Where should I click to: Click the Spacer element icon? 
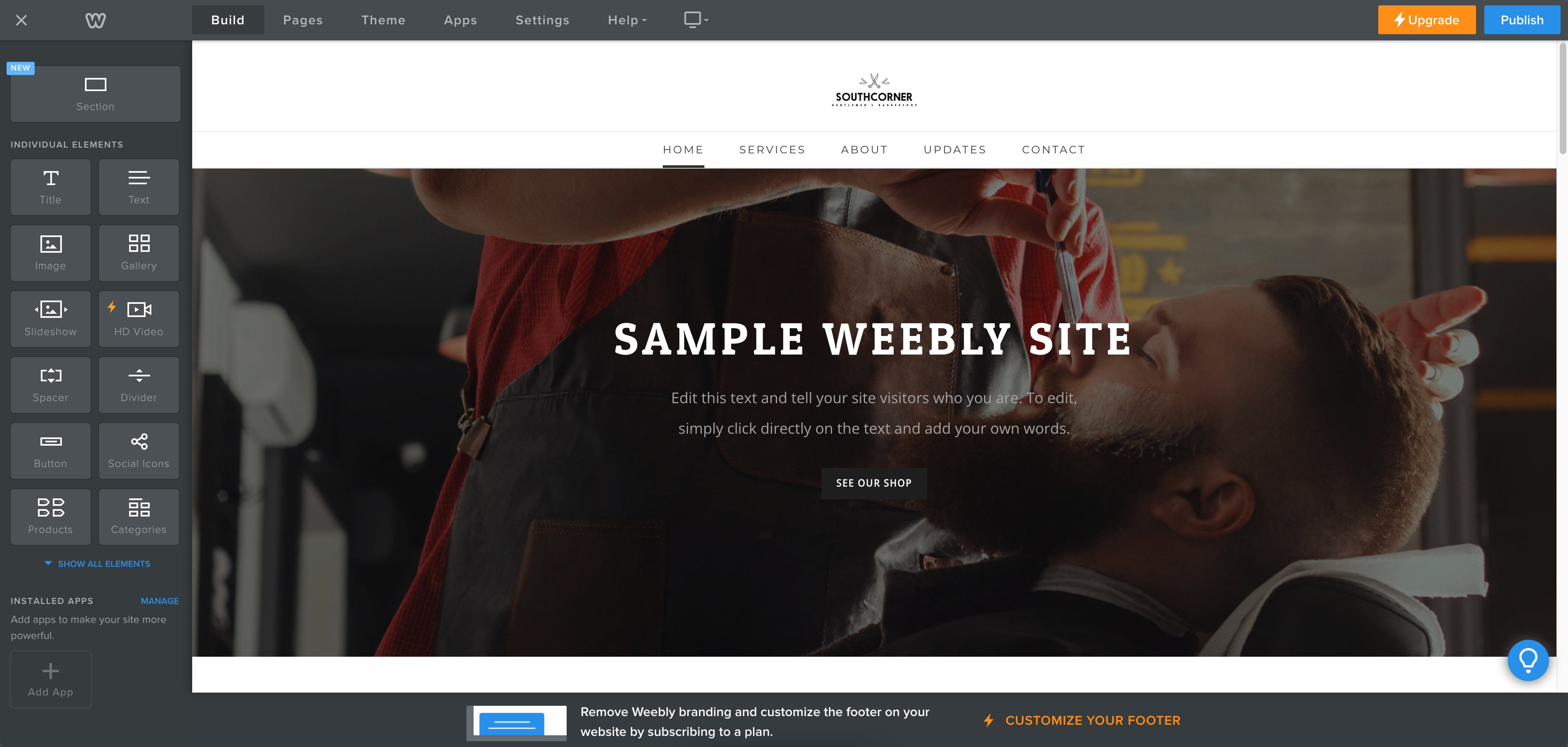51,375
